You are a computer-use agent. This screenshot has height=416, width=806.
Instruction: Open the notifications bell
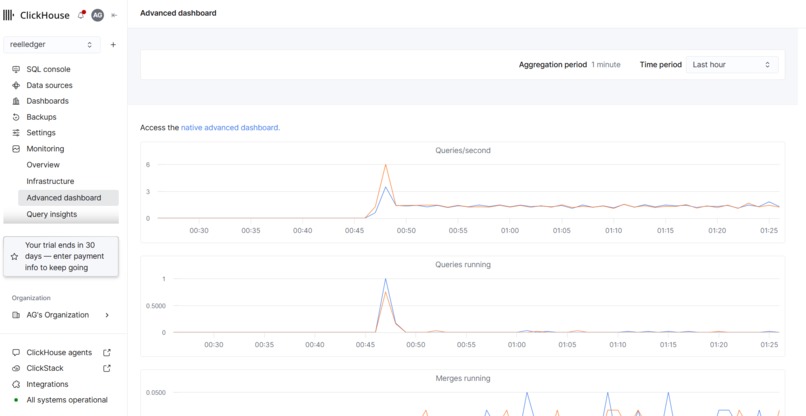pos(81,15)
